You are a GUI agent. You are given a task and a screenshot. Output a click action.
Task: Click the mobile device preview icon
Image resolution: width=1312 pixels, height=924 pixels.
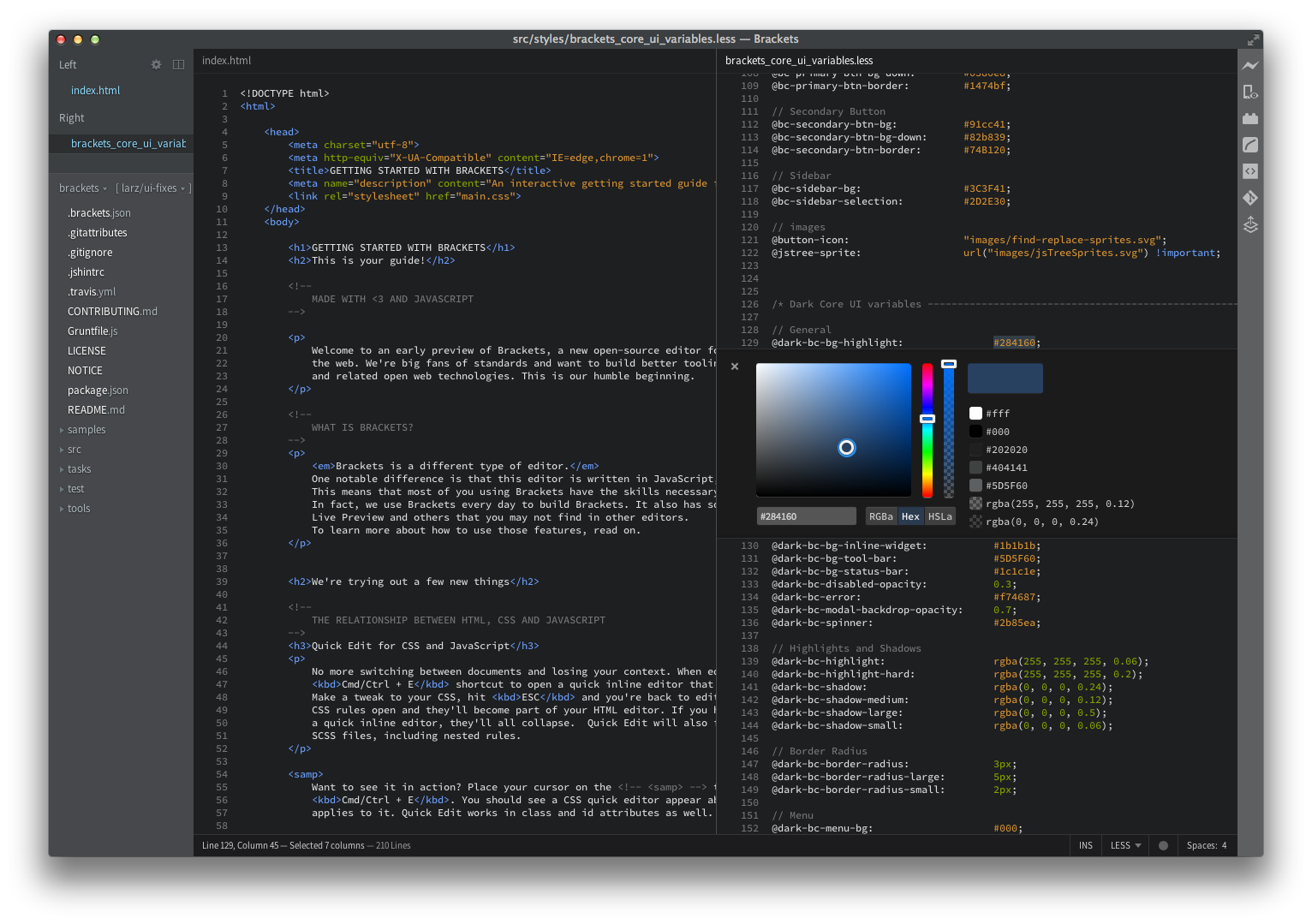(x=1250, y=92)
